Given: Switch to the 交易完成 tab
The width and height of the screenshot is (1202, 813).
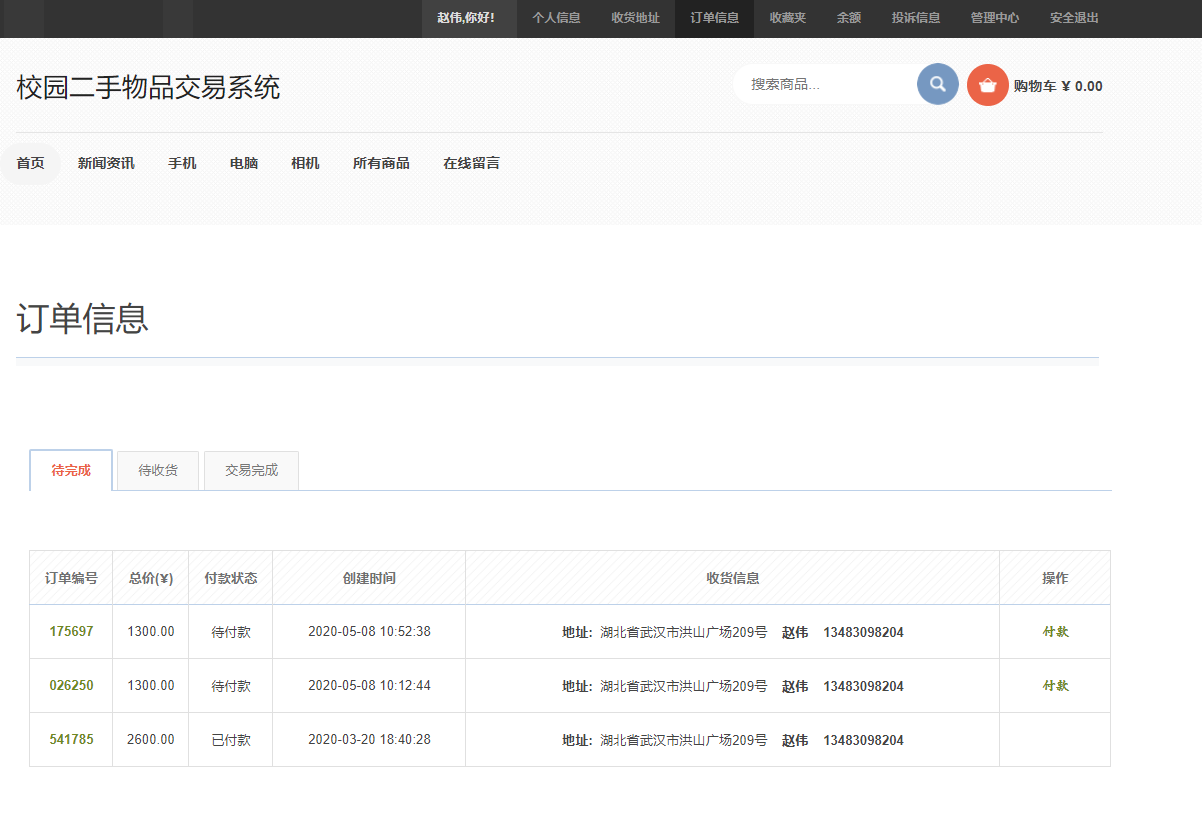Looking at the screenshot, I should point(251,470).
